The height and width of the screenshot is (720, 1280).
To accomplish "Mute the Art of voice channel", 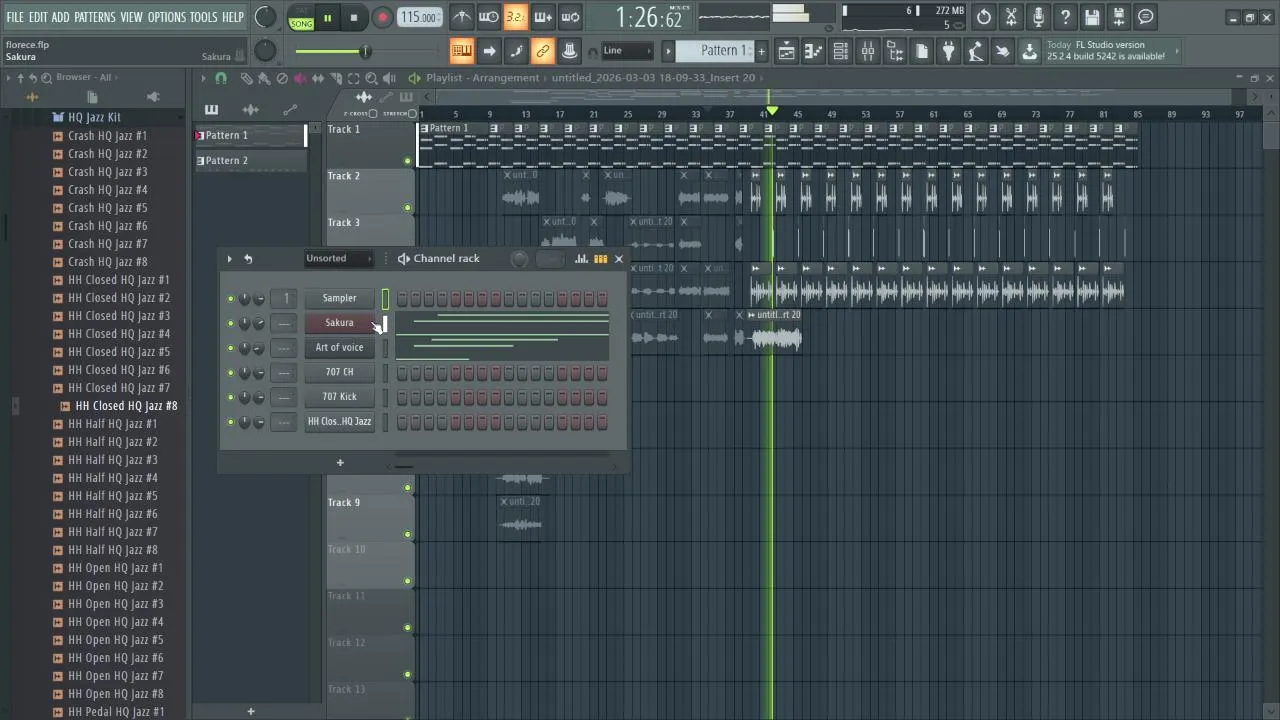I will point(230,348).
